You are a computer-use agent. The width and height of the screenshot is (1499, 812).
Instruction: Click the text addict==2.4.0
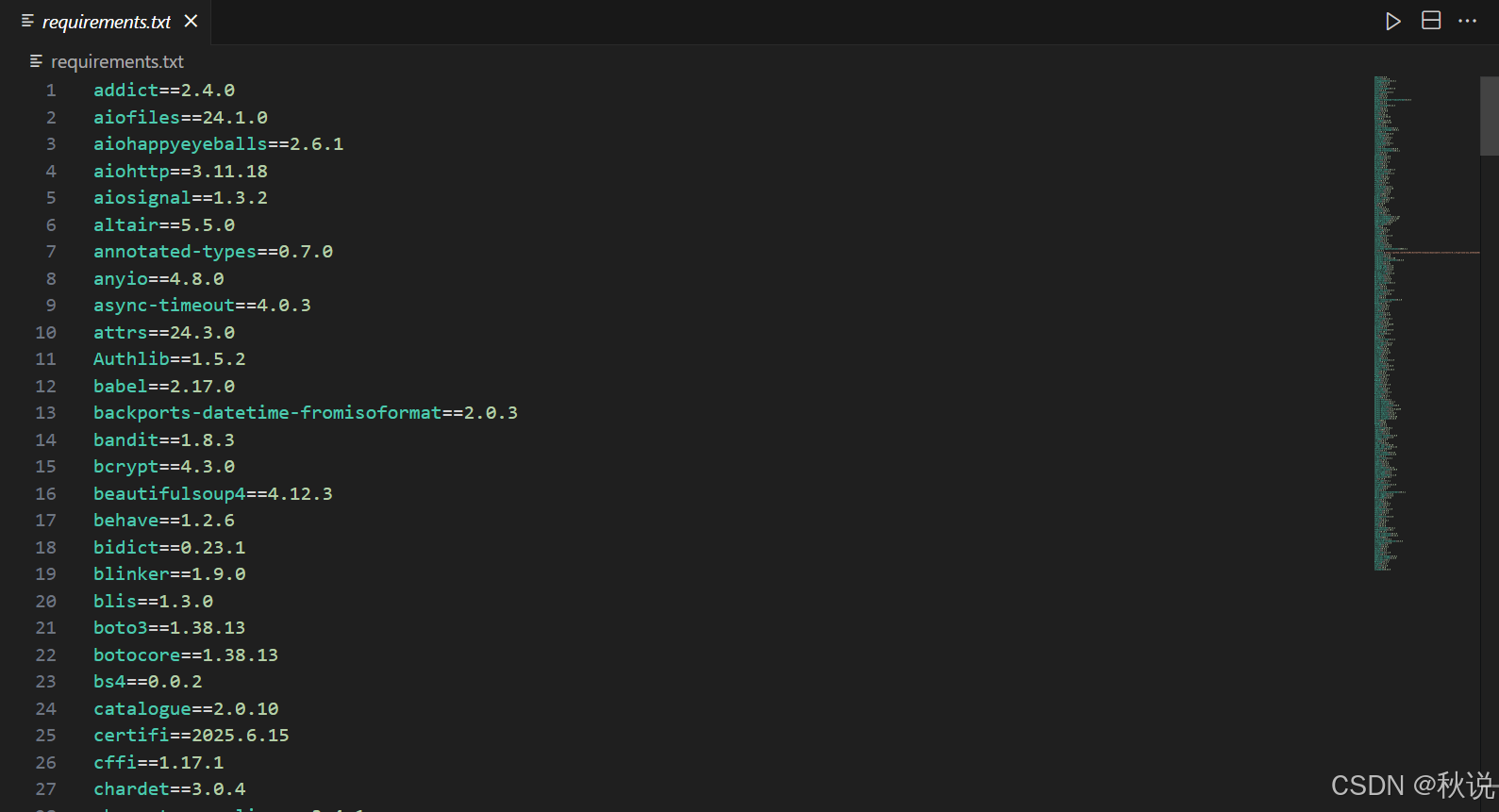point(164,91)
